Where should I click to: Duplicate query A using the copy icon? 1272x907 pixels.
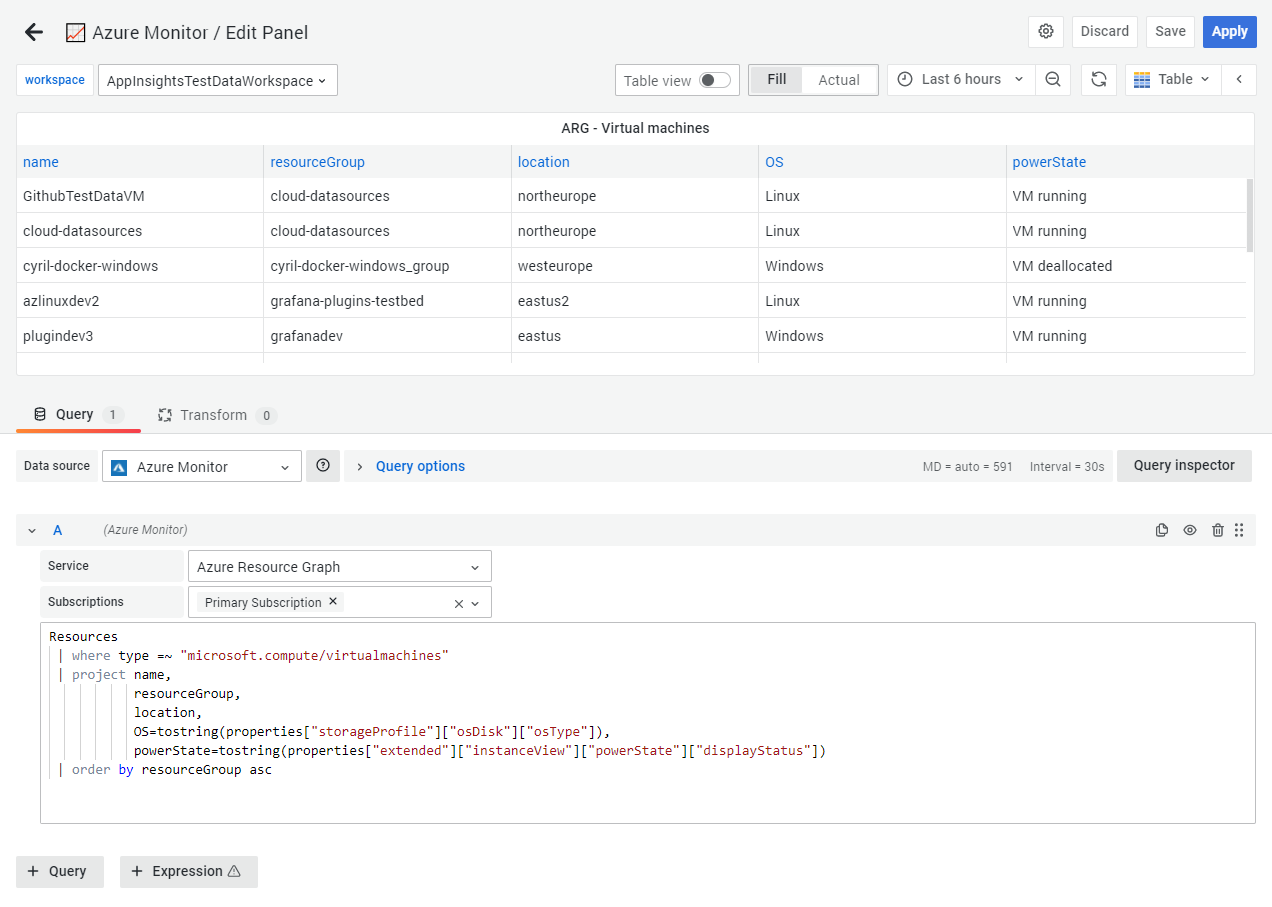(x=1161, y=530)
